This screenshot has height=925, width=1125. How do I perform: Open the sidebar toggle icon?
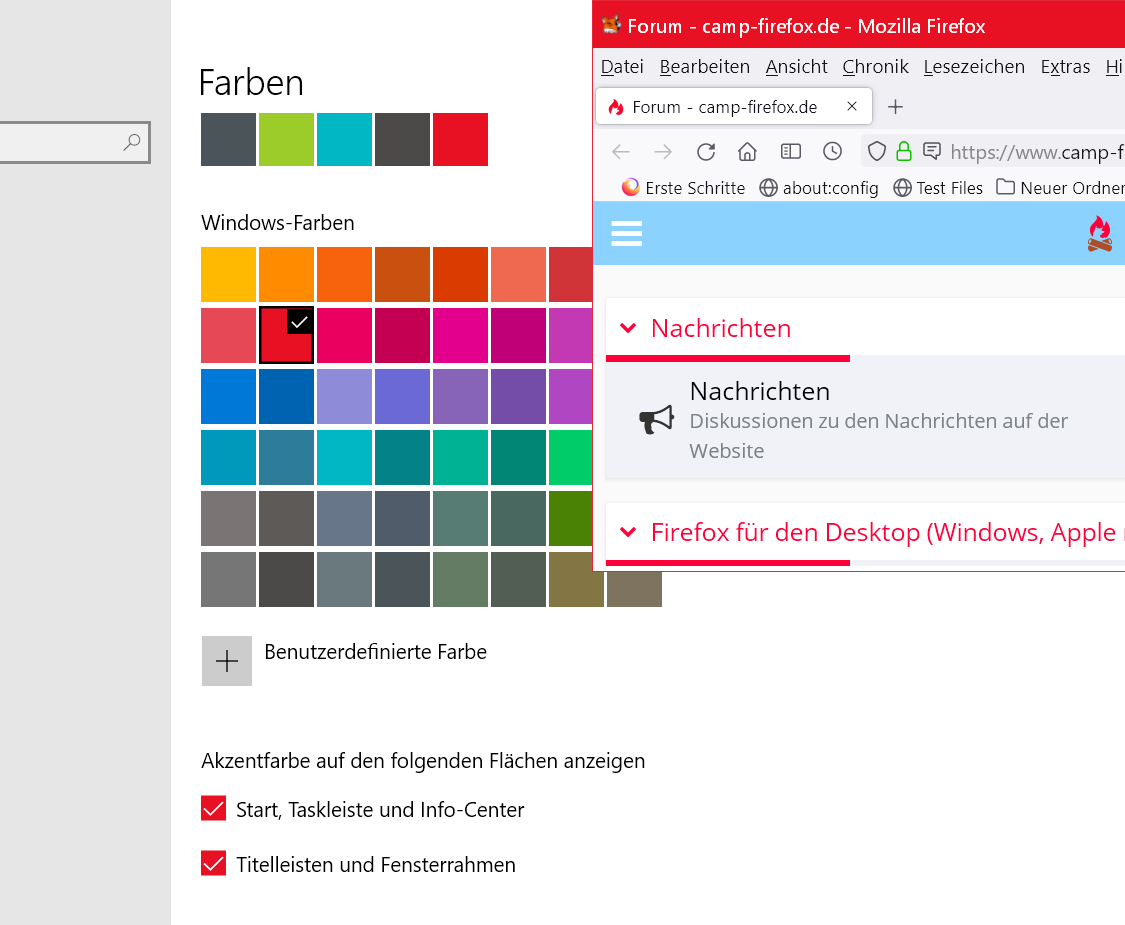click(791, 152)
